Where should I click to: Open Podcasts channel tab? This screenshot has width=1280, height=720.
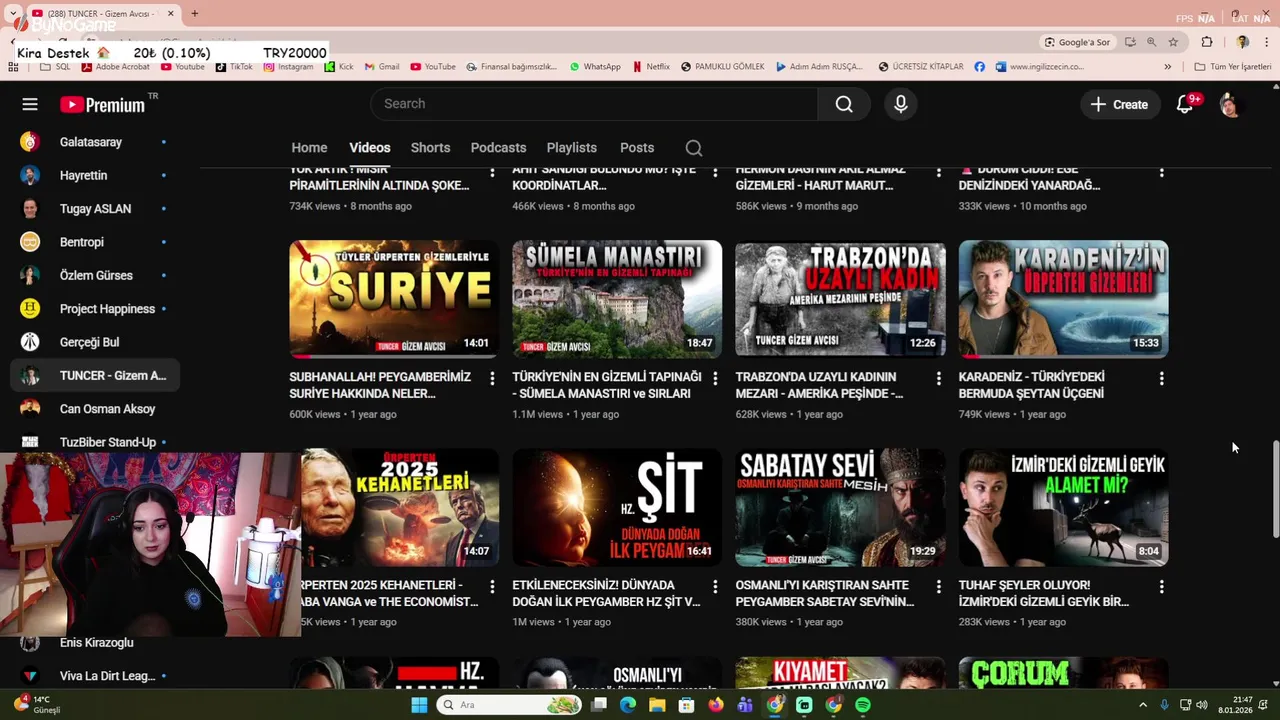[498, 148]
